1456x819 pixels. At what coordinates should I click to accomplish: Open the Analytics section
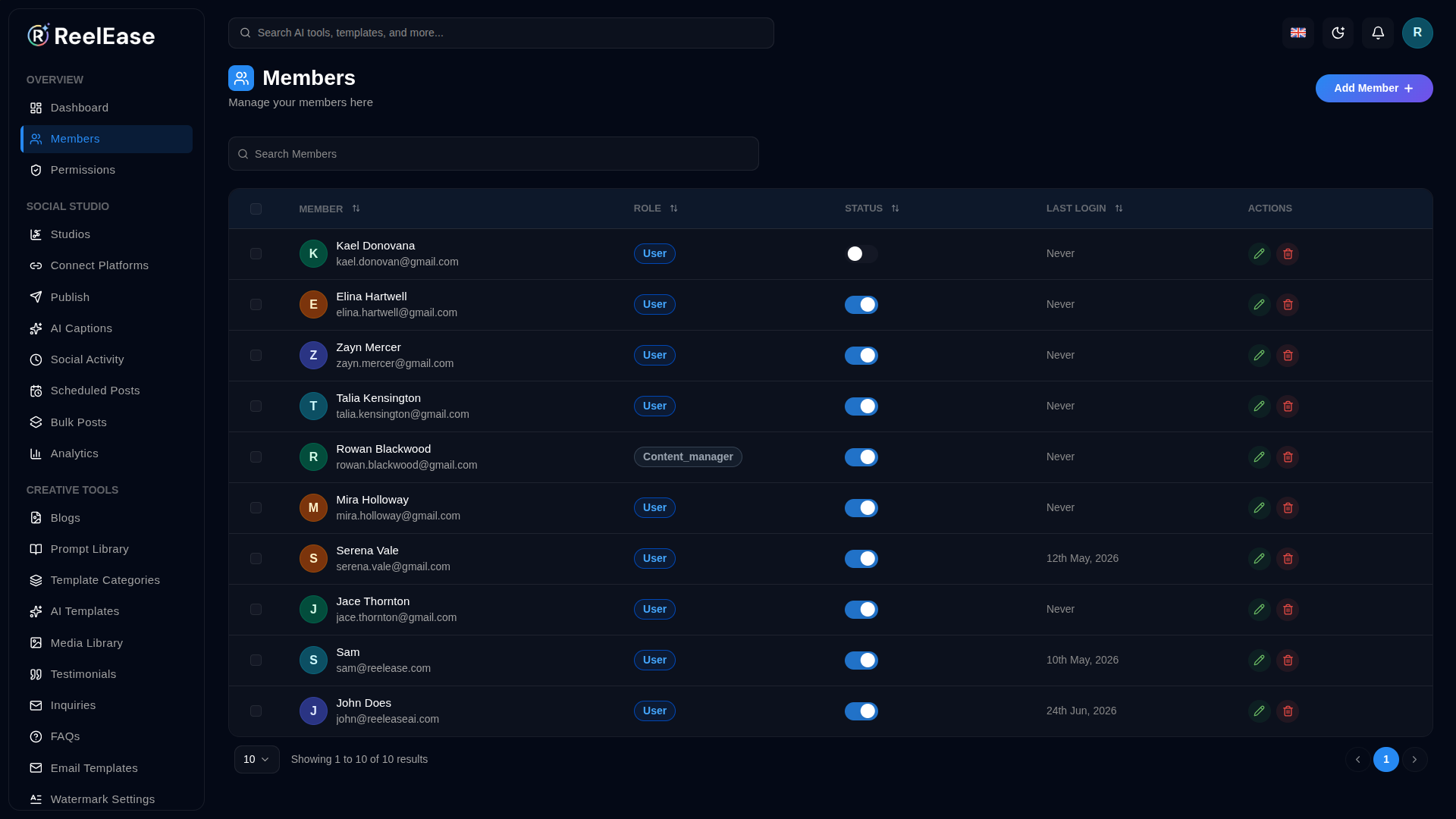[x=106, y=453]
